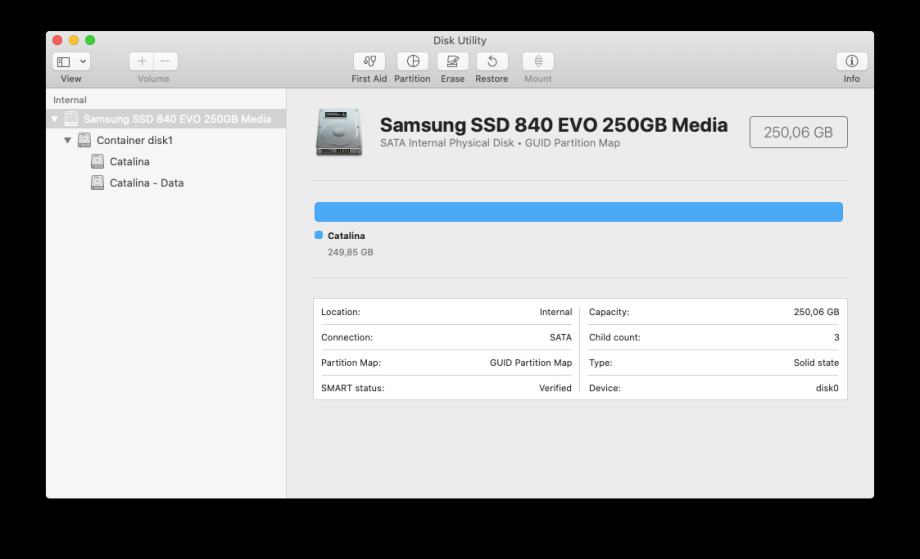Maximize window with green button
This screenshot has height=559, width=920.
[x=90, y=40]
